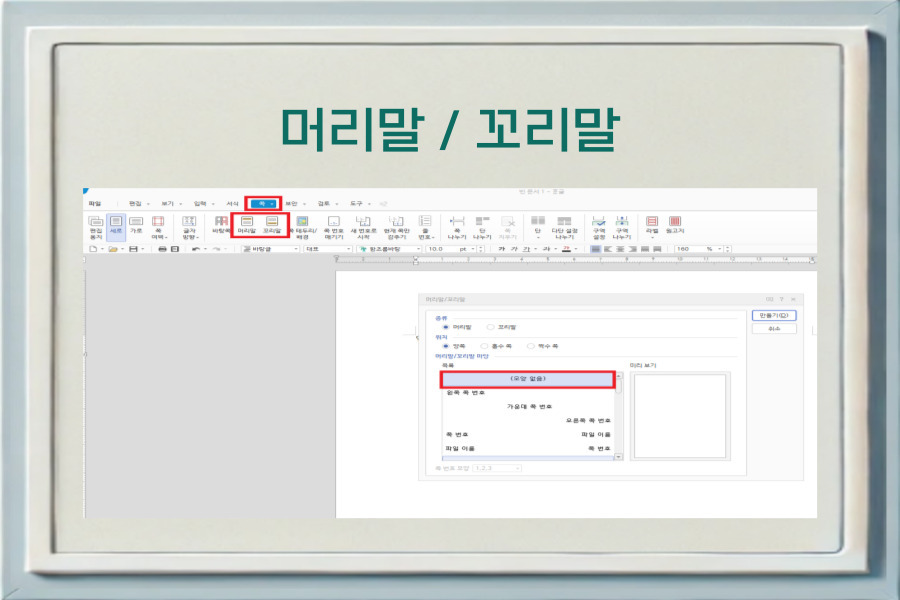Select the 머리말 radio button in dialog
Screen dimensions: 900x600
pos(445,327)
